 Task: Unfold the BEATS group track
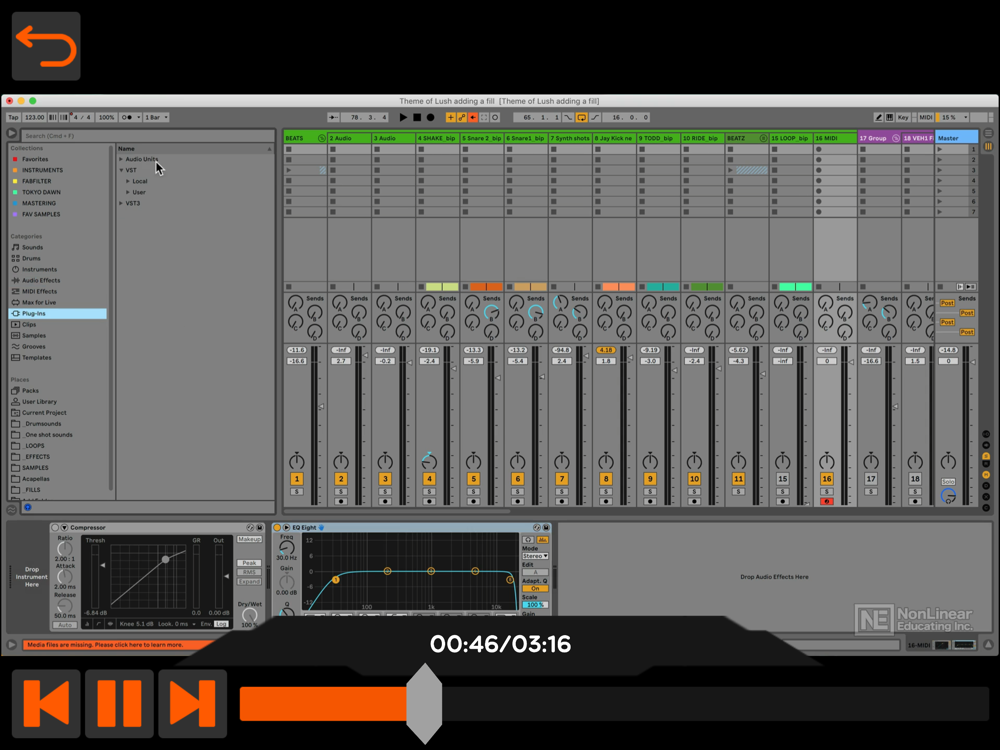coord(321,138)
